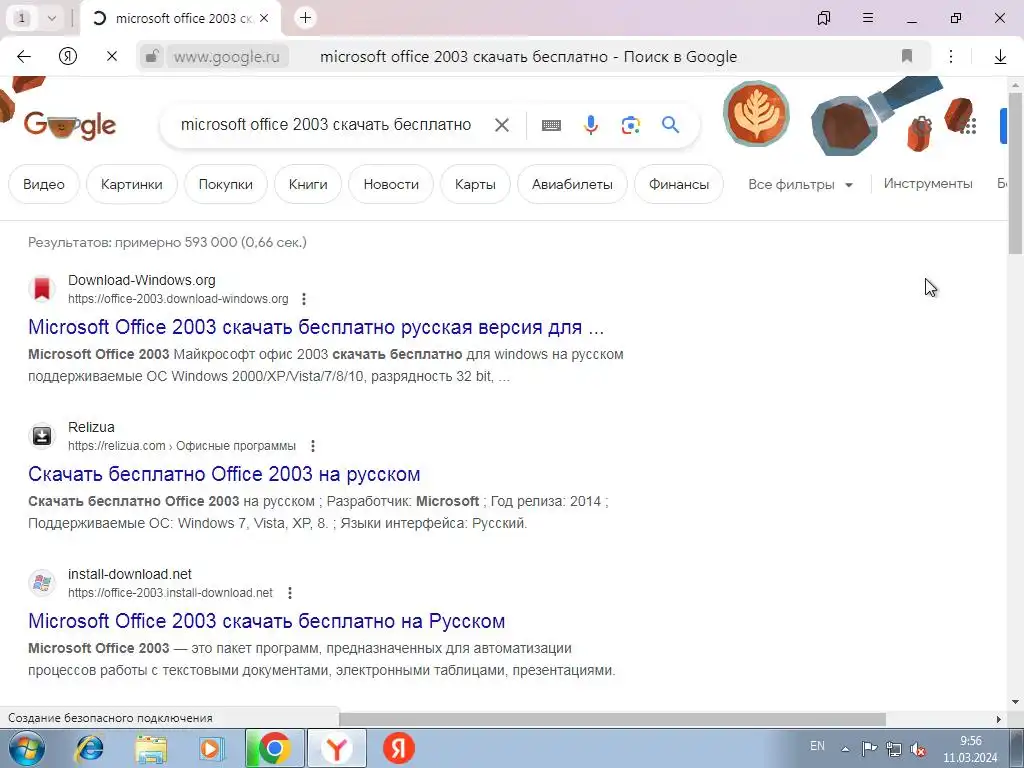Image resolution: width=1024 pixels, height=768 pixels.
Task: Click the vertical scrollbar thumb
Action: [x=1015, y=172]
